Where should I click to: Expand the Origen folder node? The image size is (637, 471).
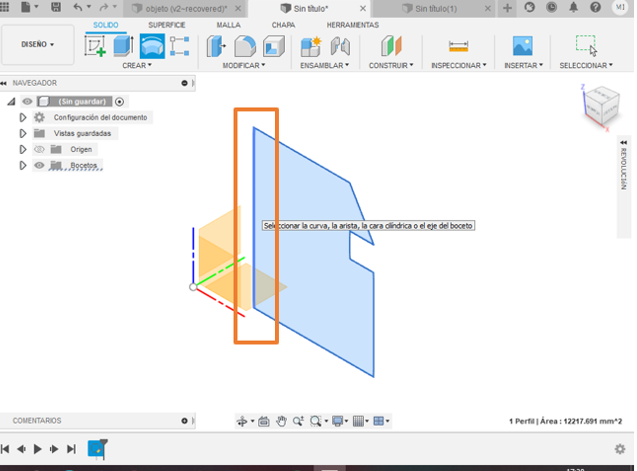click(23, 150)
